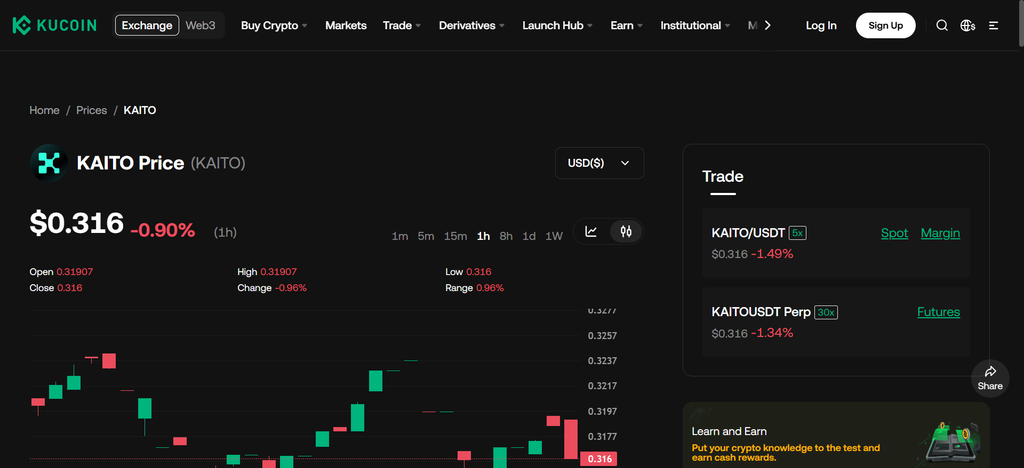Switch to candlestick chart view icon
This screenshot has width=1024, height=468.
[626, 231]
